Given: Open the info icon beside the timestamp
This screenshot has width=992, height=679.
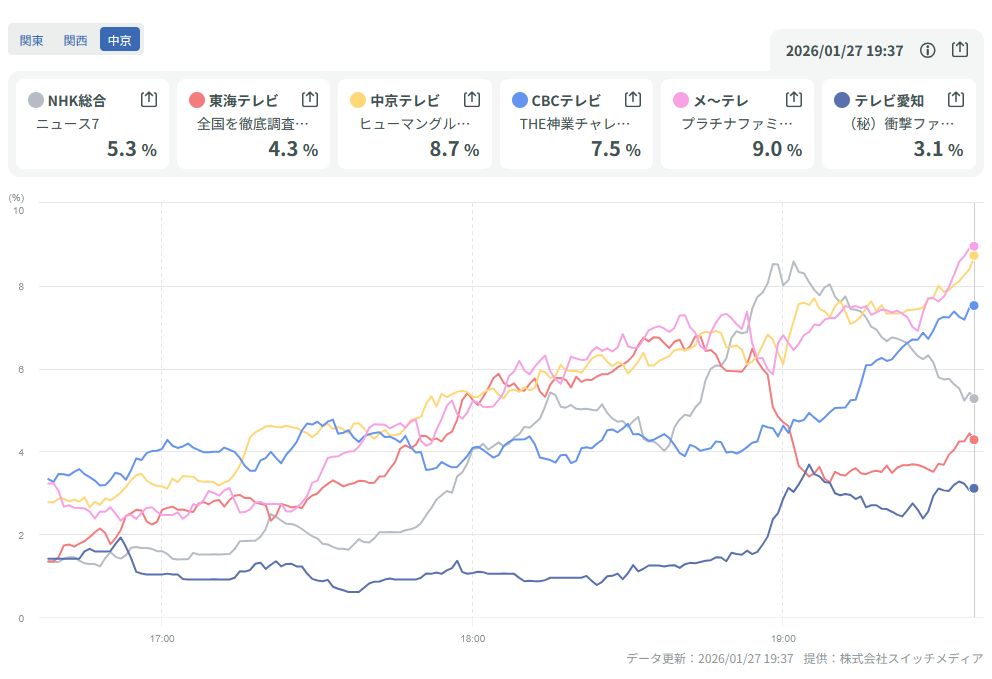Looking at the screenshot, I should [x=927, y=50].
